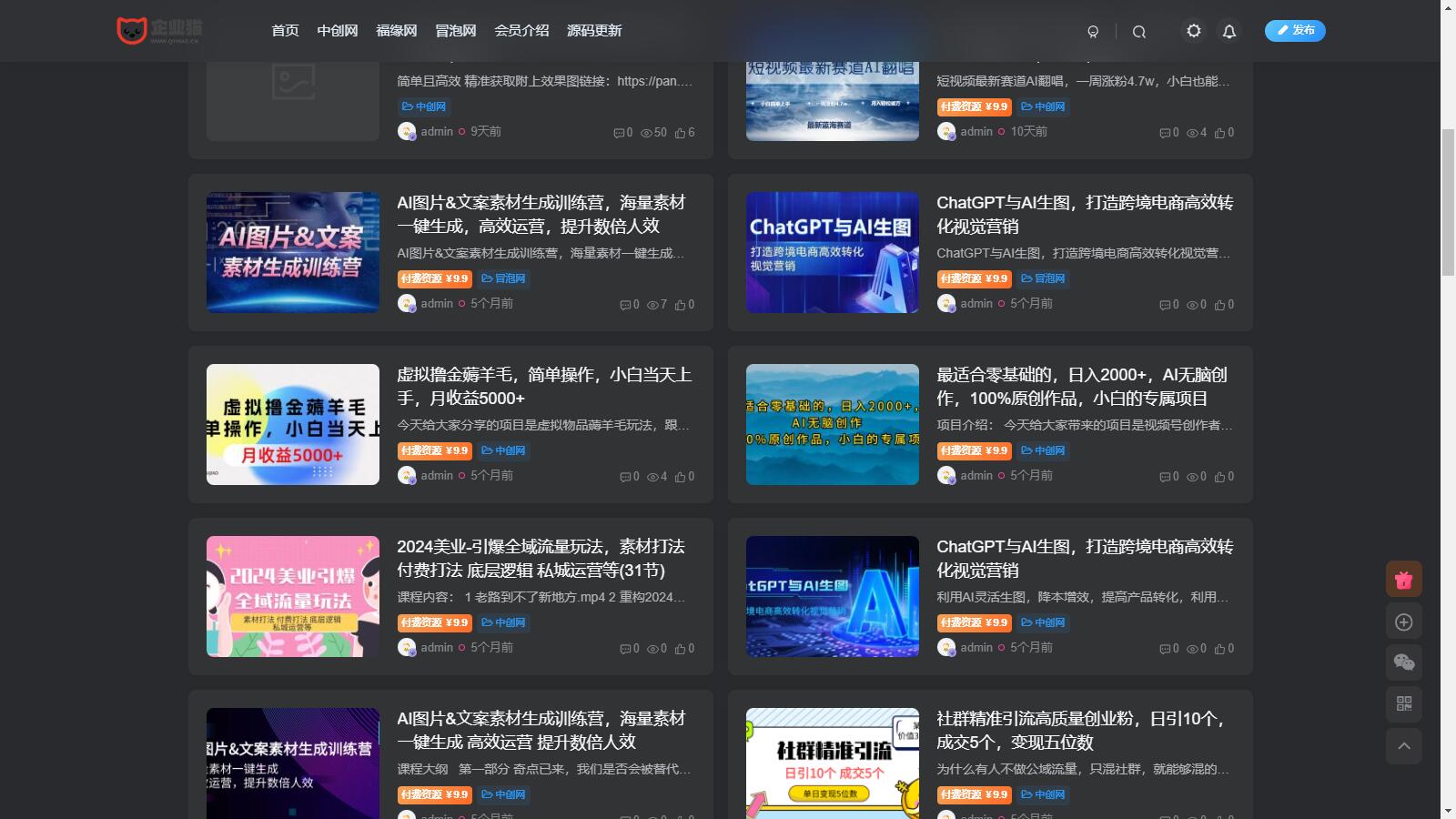
Task: Open the search icon in header
Action: point(1138,32)
